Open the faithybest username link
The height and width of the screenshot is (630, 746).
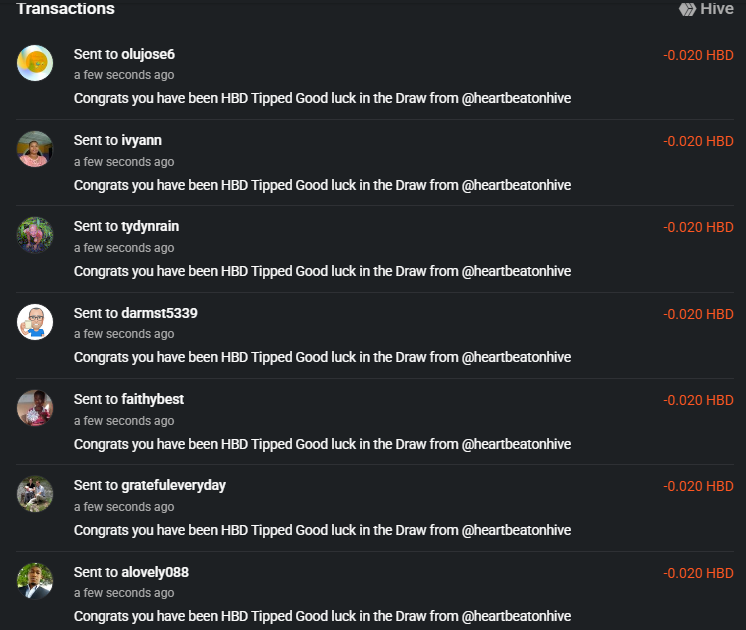coord(152,399)
